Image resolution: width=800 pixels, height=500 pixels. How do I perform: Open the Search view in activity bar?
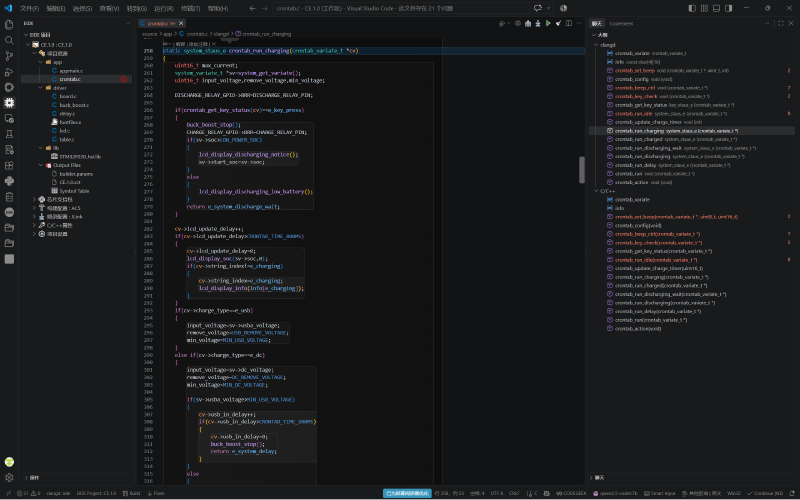[9, 40]
